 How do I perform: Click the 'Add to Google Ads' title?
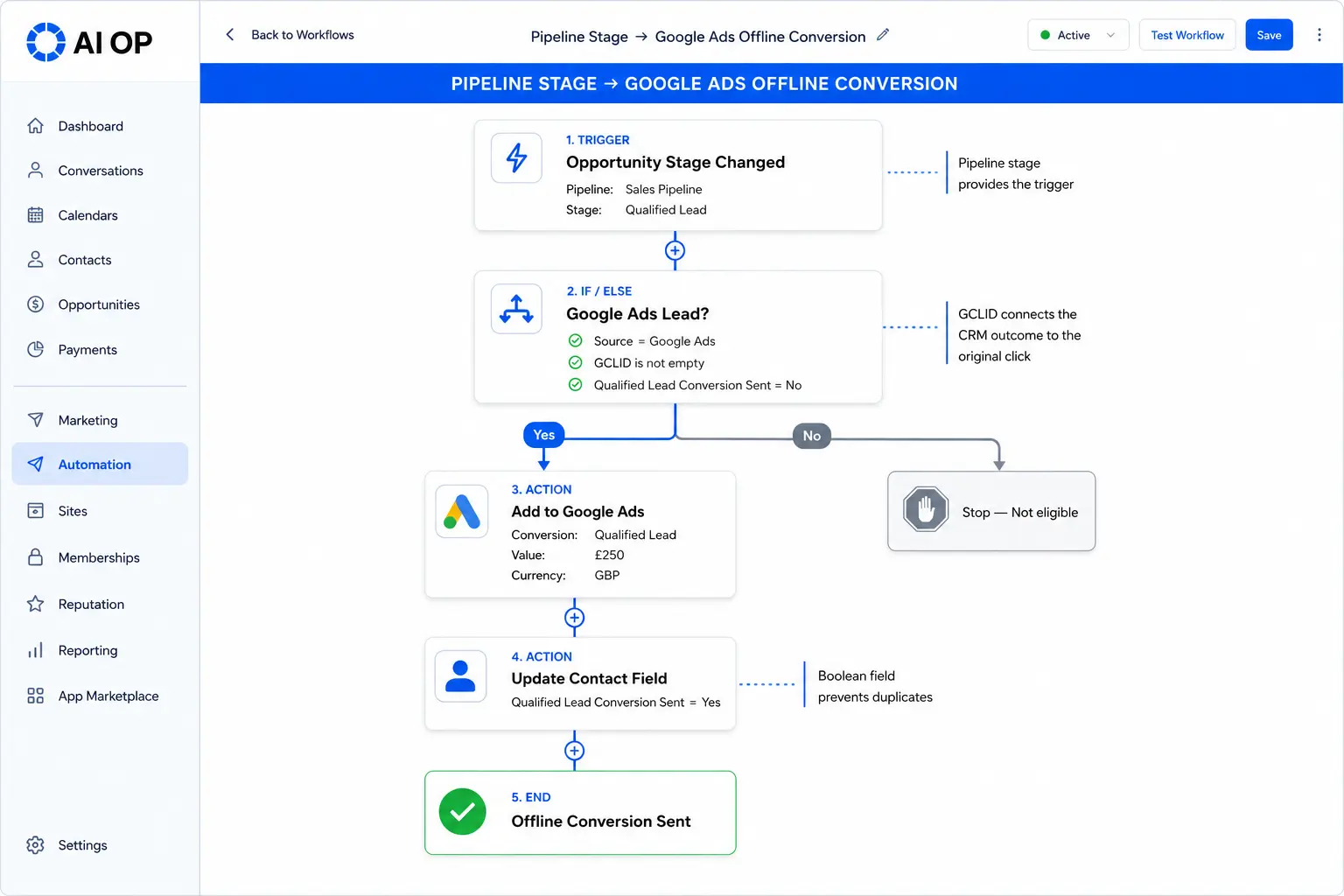tap(577, 512)
